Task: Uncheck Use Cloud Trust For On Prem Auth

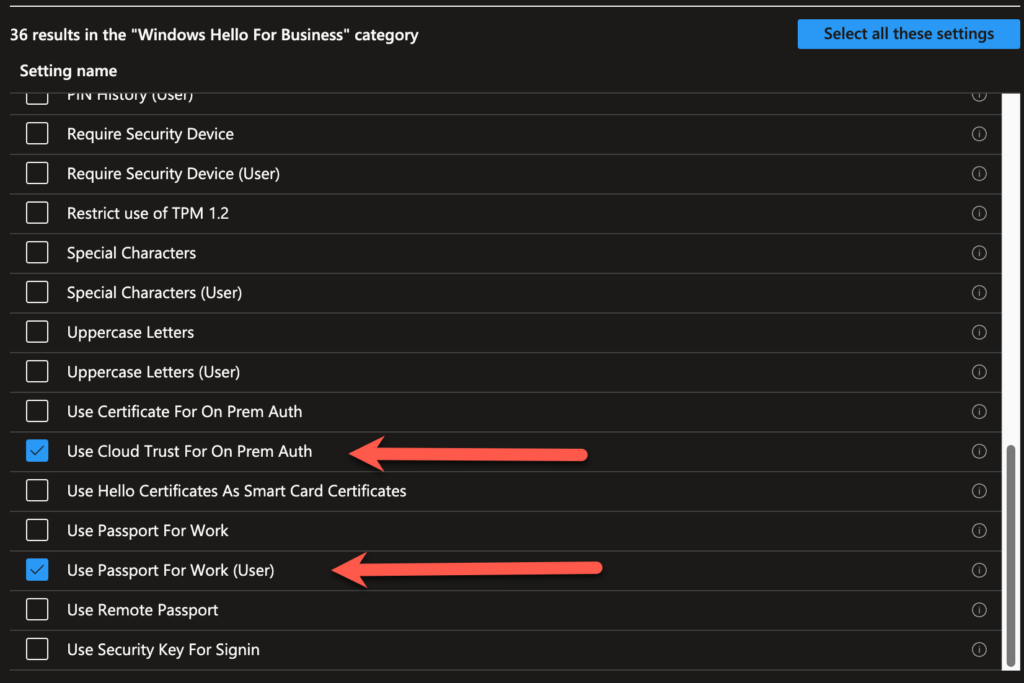Action: click(36, 451)
